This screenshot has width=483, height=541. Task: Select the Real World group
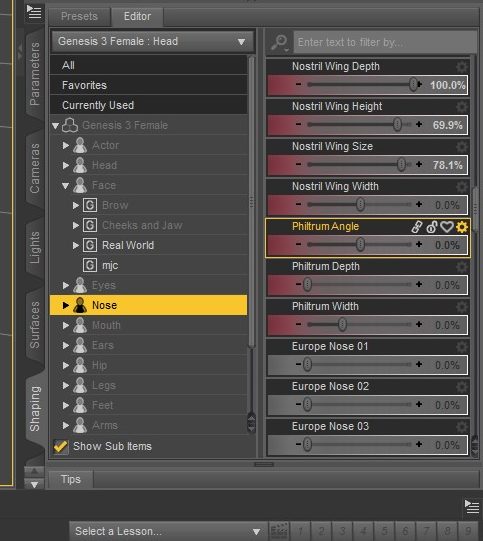tap(128, 245)
